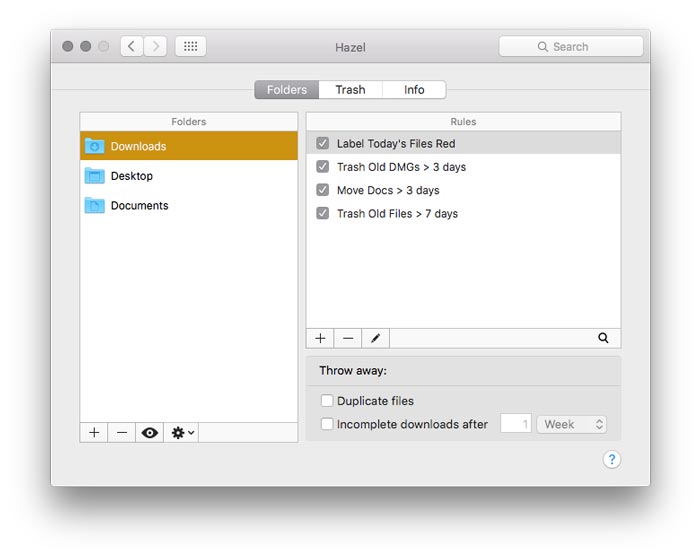Close the Hazel preferences window
This screenshot has width=700, height=558.
tap(68, 46)
